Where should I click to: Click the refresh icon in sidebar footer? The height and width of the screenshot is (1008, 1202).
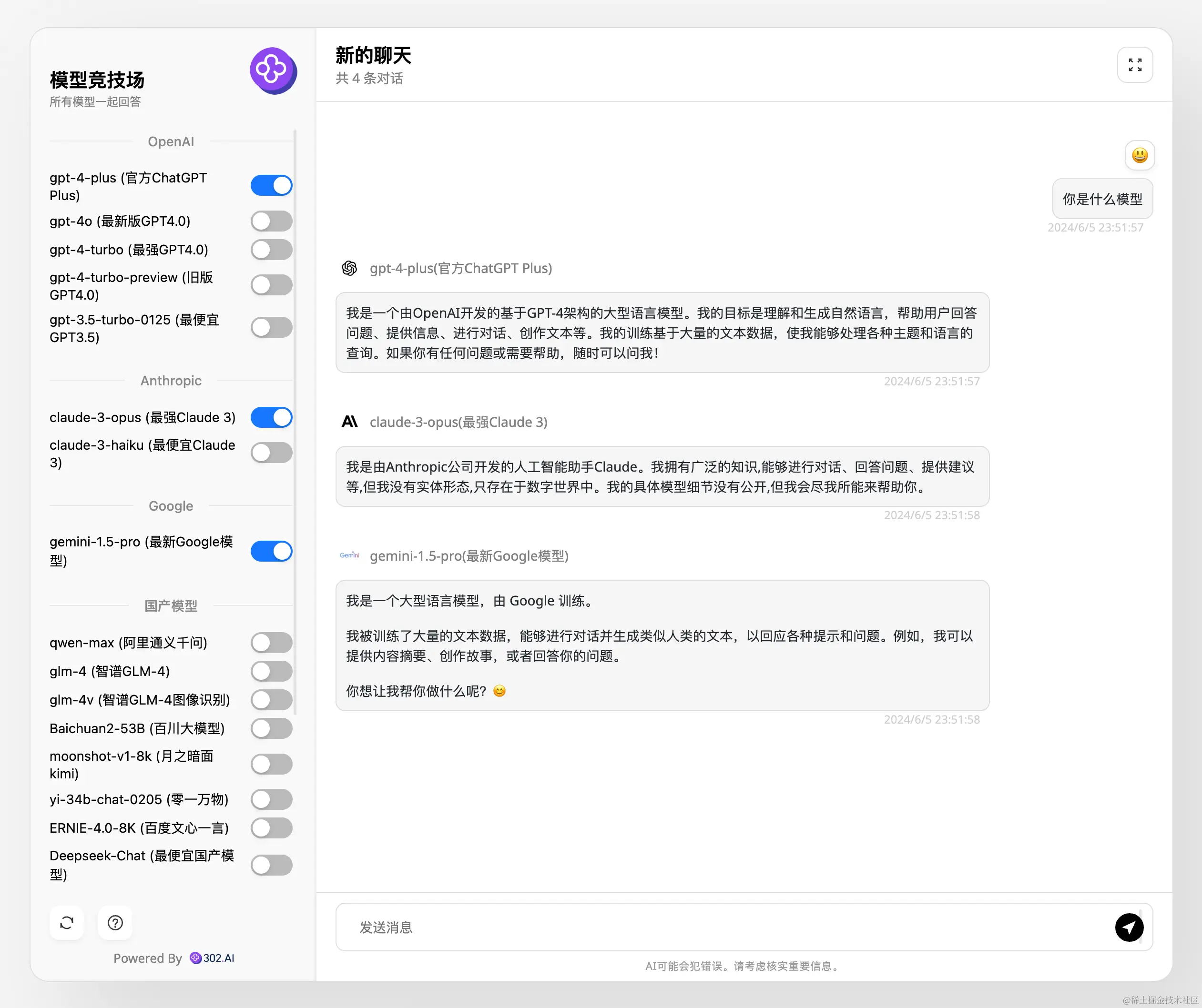(66, 923)
